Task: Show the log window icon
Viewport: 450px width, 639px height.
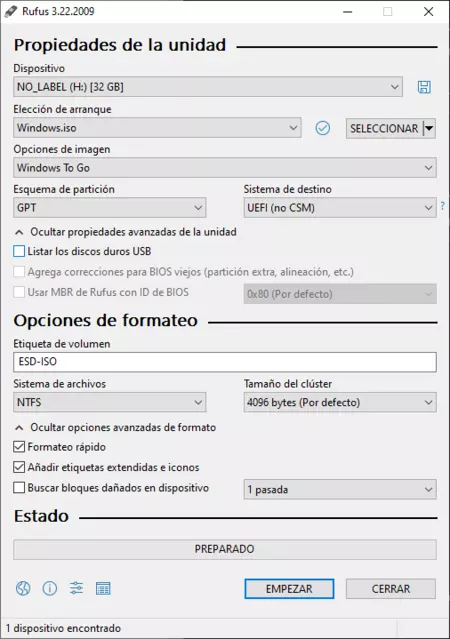Action: [x=103, y=588]
